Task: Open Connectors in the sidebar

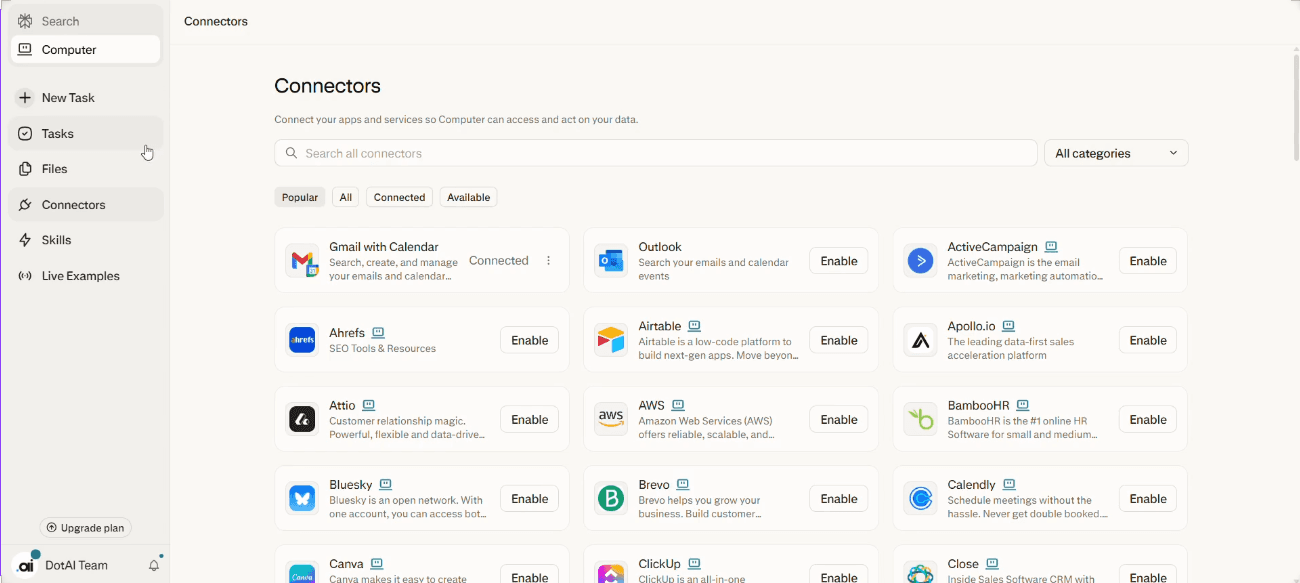Action: pos(85,205)
